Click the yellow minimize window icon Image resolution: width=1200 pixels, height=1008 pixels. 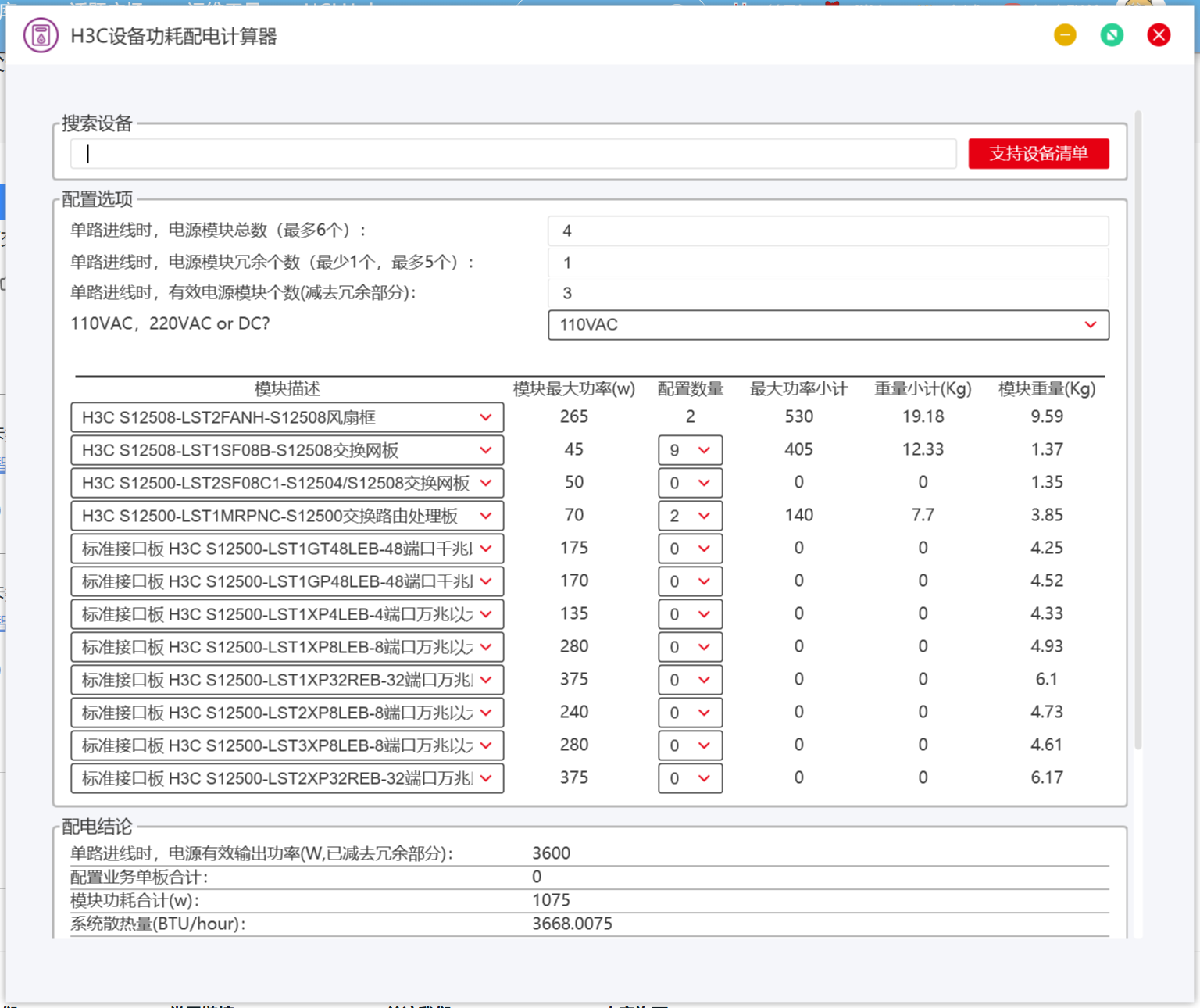(x=1065, y=35)
